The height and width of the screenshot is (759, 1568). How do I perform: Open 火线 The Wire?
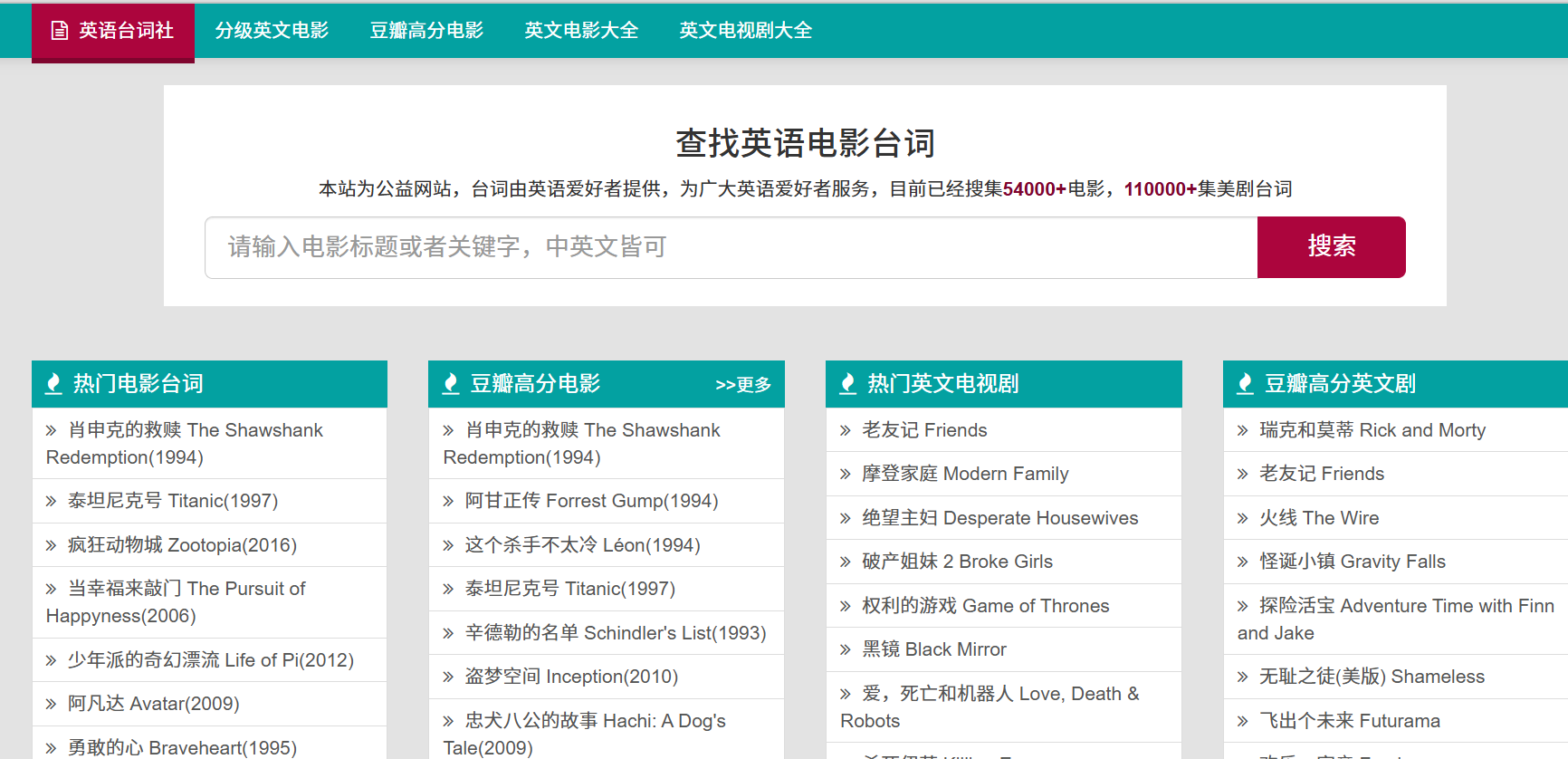pos(1319,518)
